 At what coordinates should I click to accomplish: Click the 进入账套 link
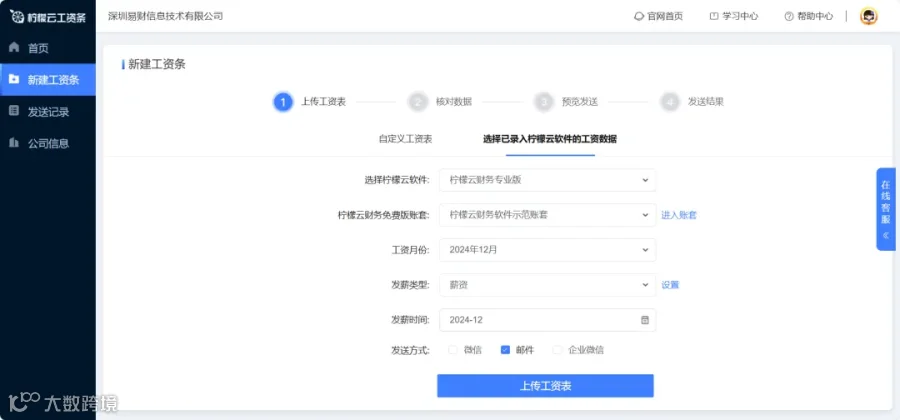(x=679, y=215)
